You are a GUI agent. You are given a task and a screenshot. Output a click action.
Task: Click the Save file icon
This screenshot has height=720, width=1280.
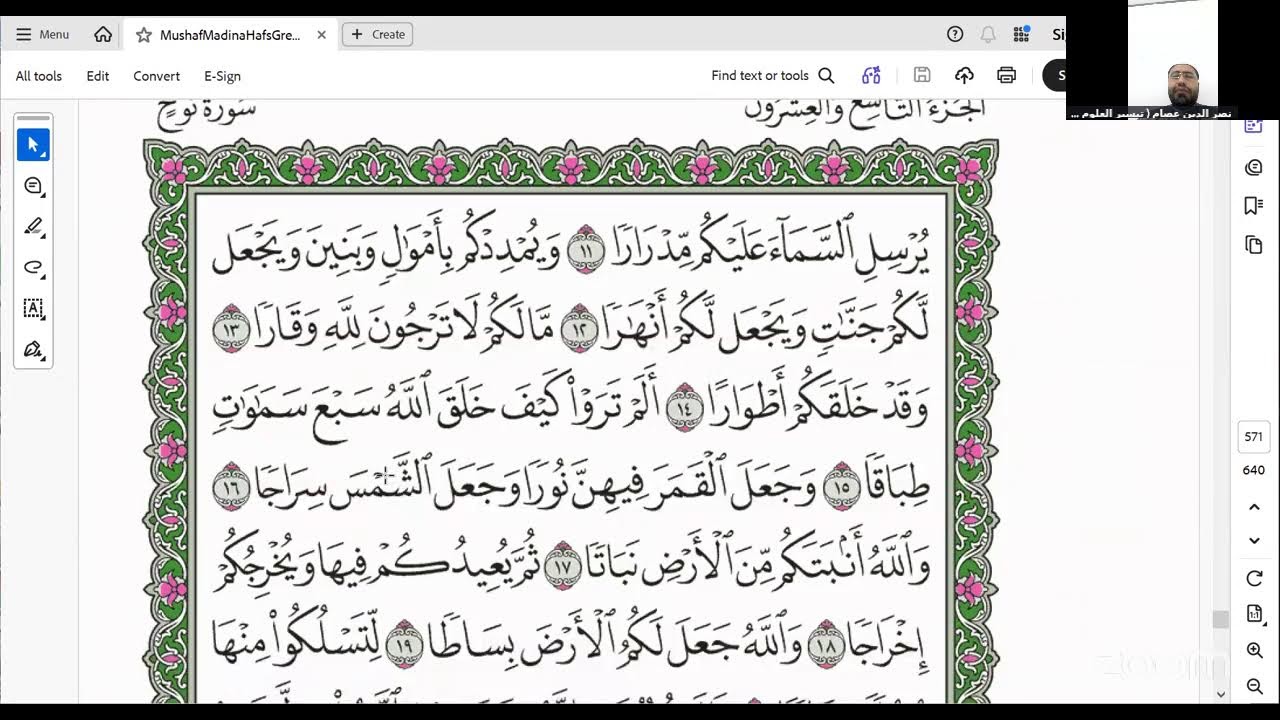click(x=922, y=75)
